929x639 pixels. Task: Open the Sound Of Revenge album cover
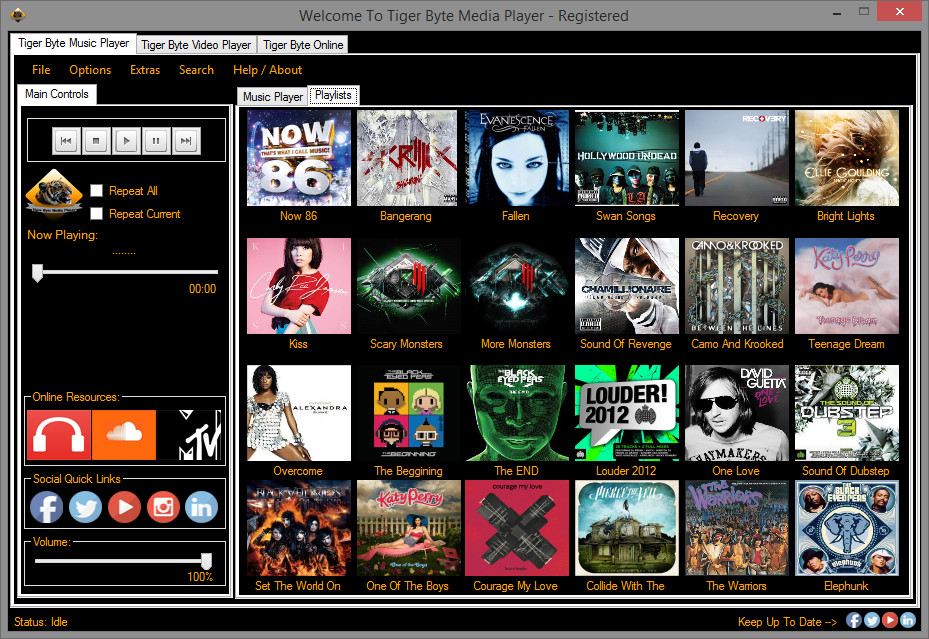click(x=627, y=286)
